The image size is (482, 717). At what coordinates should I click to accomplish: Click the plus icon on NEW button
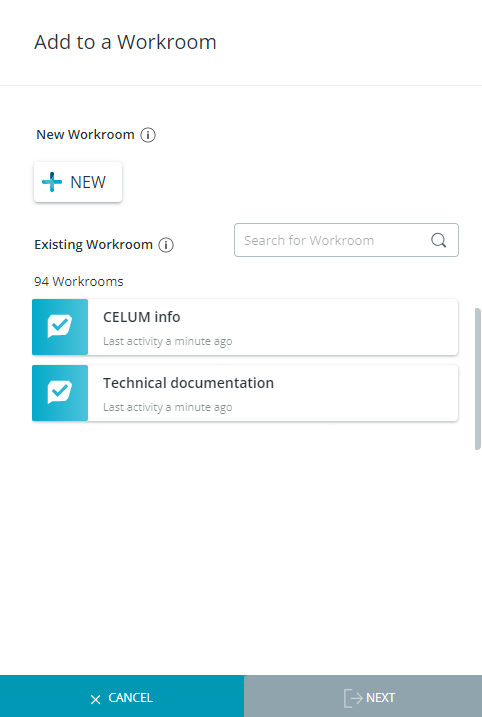52,182
